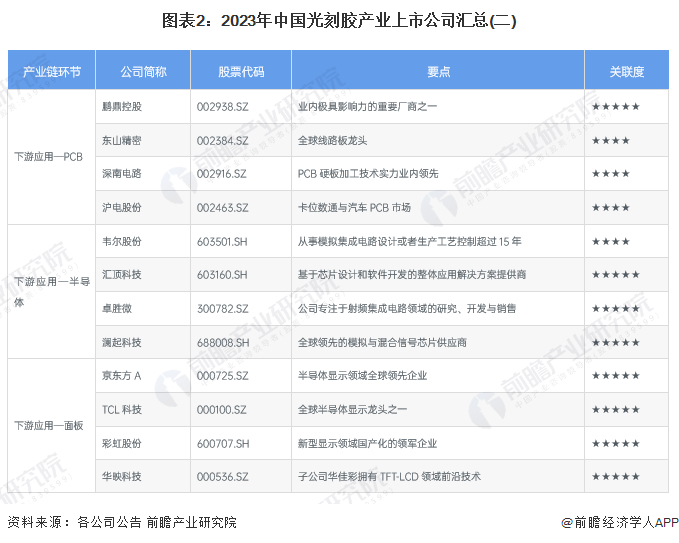Click company name 'TCL 科技'

(122, 409)
